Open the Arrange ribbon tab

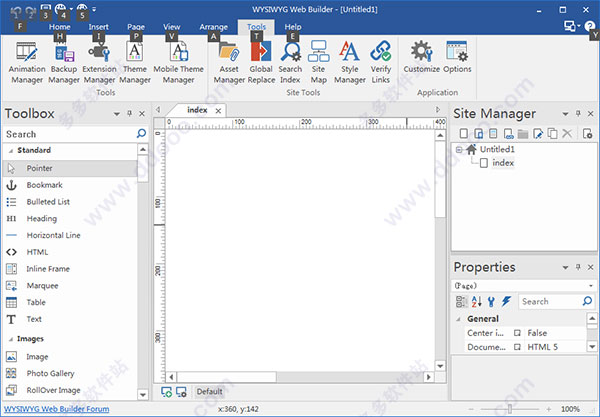213,27
